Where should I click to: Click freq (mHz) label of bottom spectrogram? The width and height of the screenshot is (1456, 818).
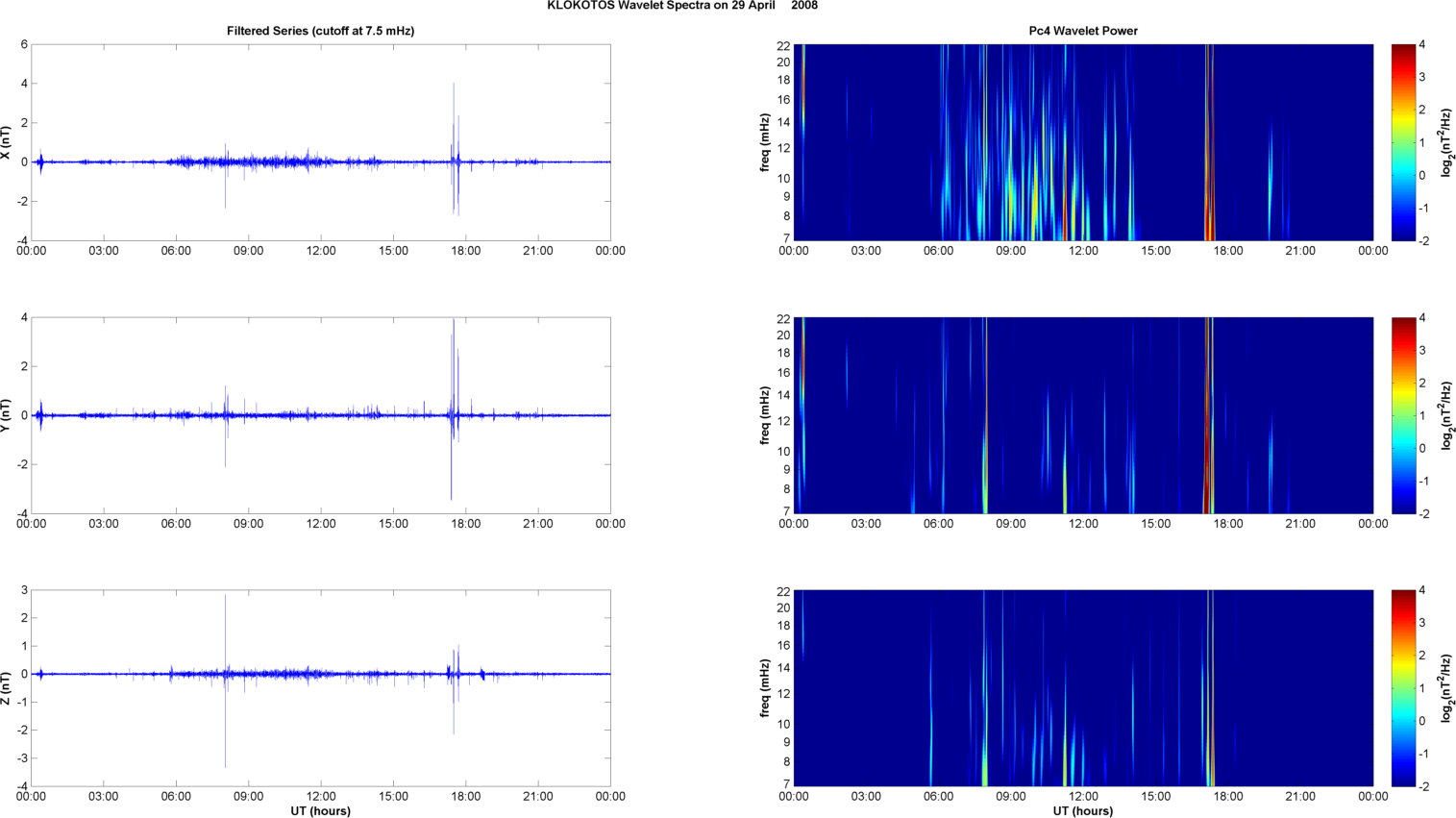(765, 688)
